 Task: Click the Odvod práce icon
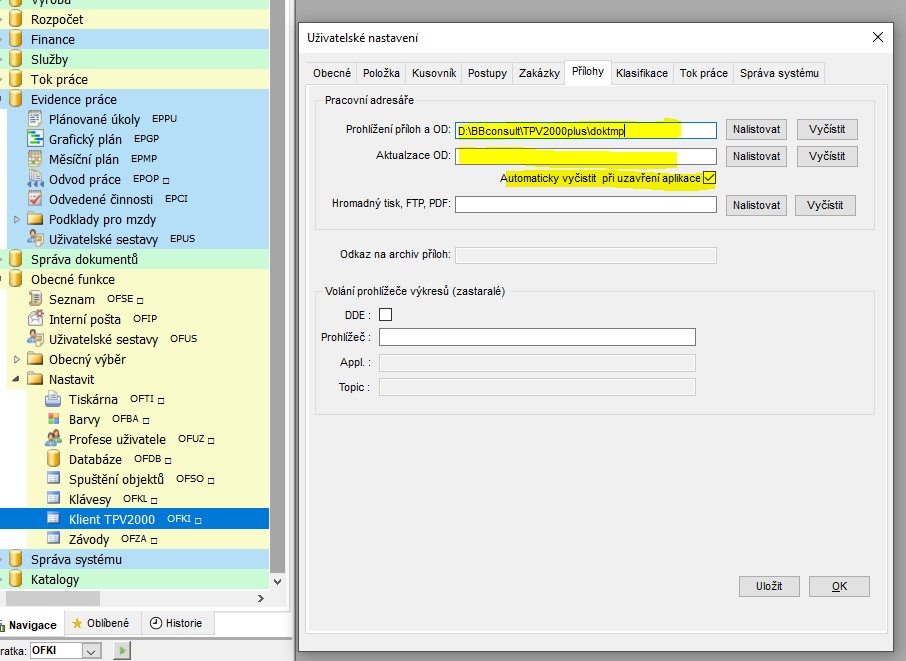[35, 179]
